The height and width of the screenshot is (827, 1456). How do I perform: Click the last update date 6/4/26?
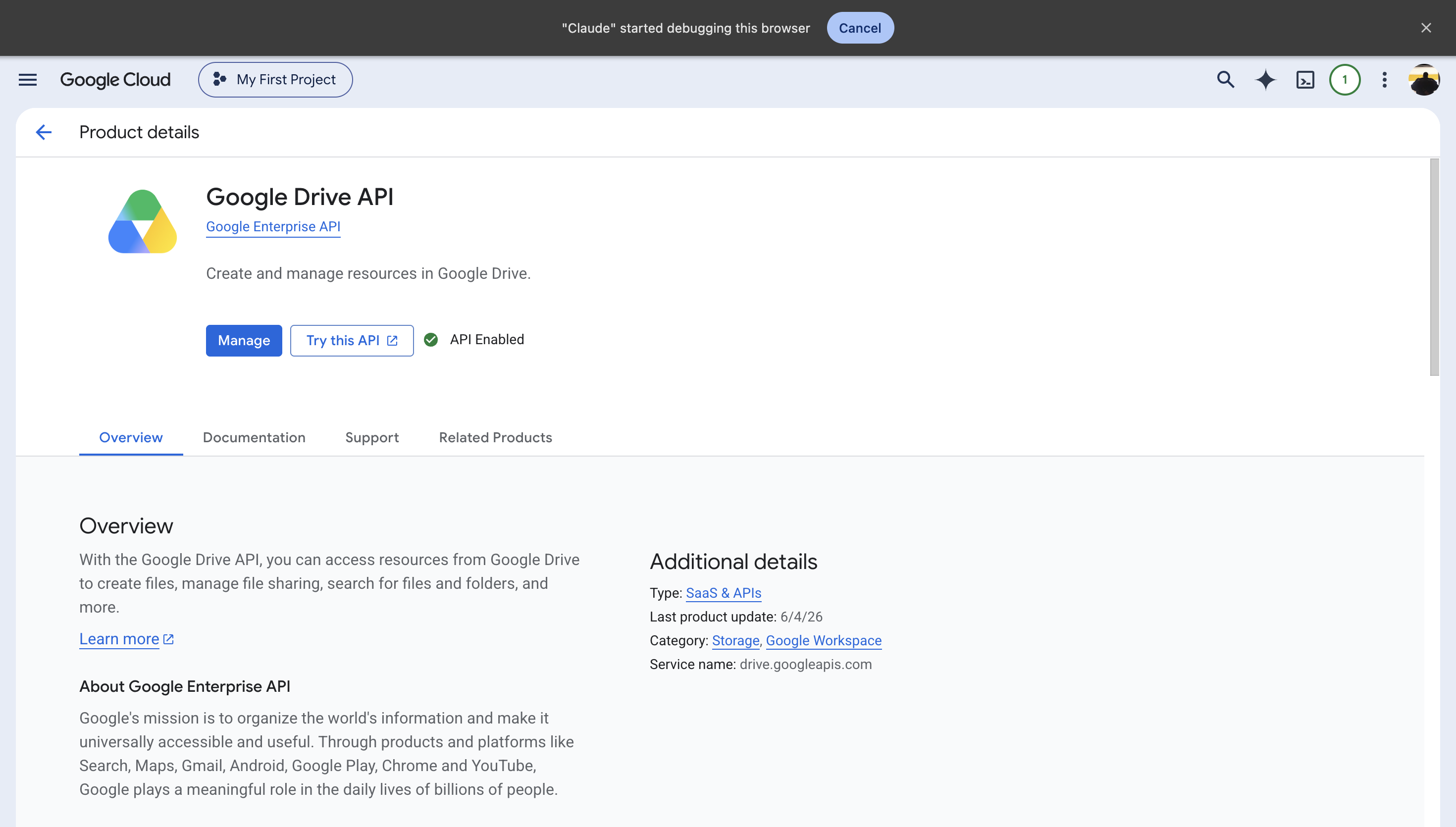pos(801,617)
